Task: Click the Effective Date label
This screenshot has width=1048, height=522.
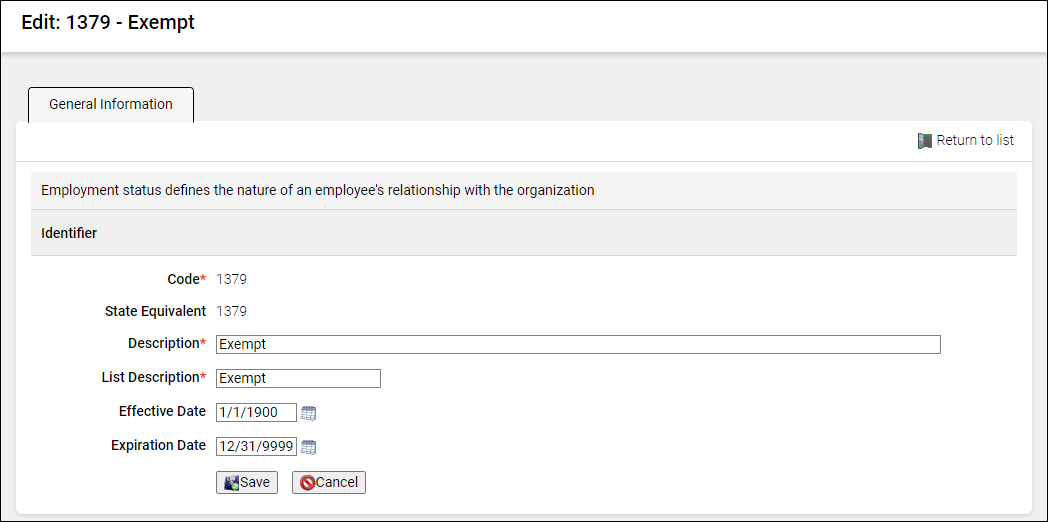Action: (162, 412)
